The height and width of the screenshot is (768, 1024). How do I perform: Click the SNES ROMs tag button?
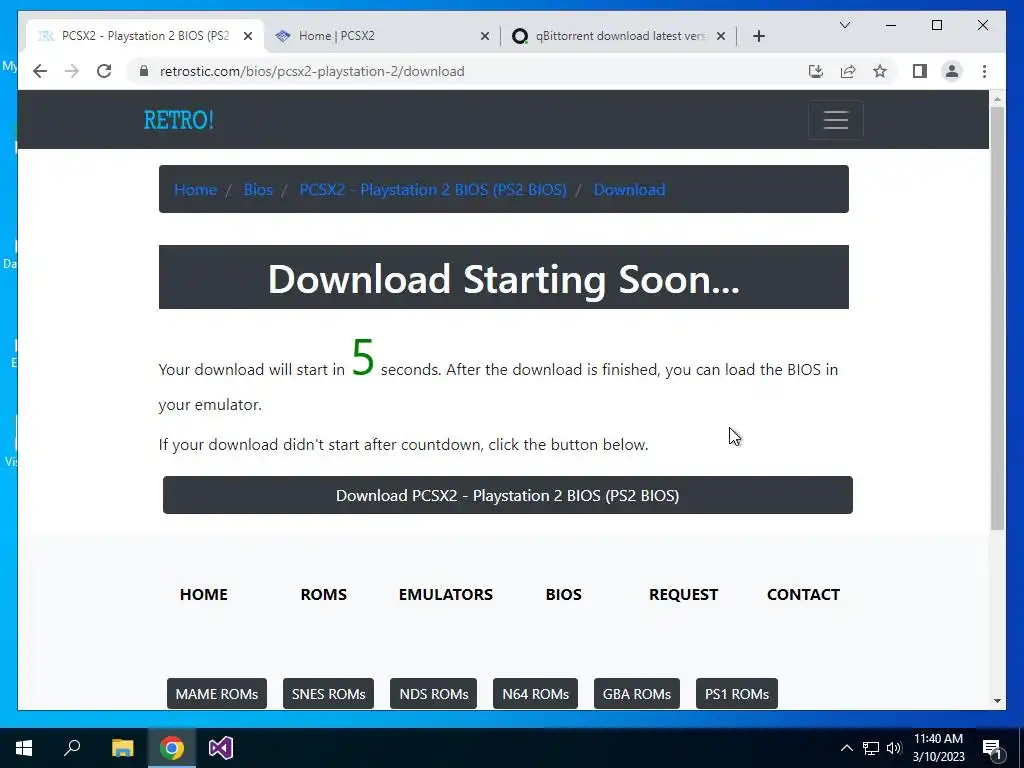[328, 694]
